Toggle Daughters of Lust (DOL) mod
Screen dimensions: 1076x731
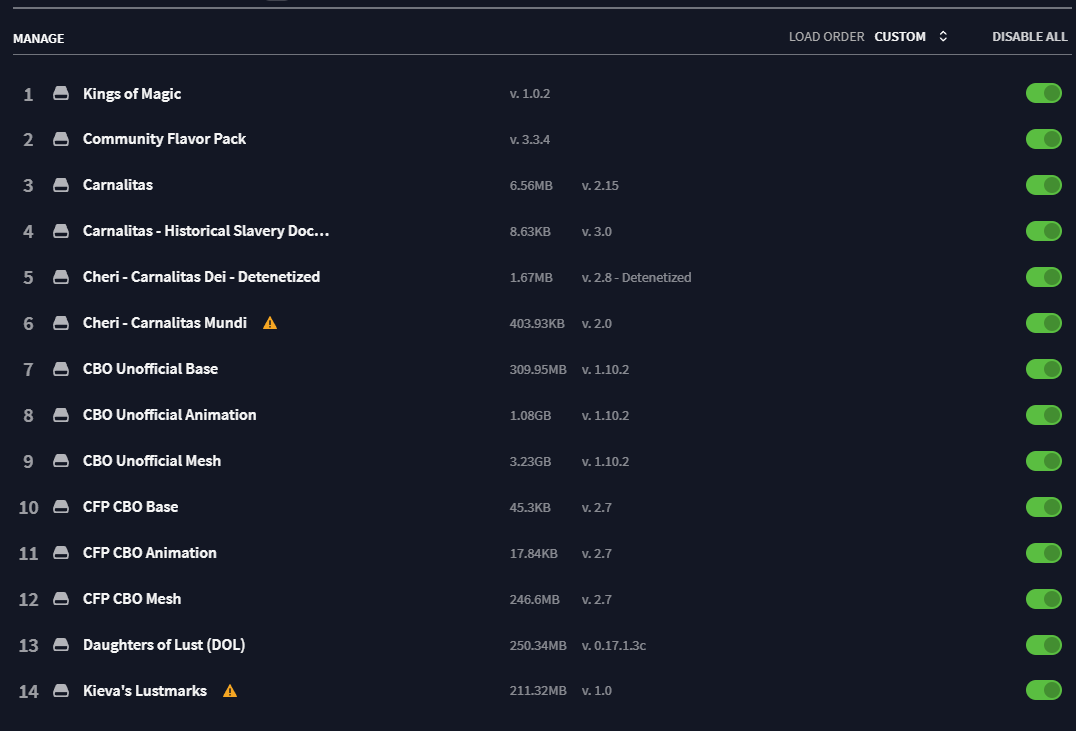[x=1044, y=645]
